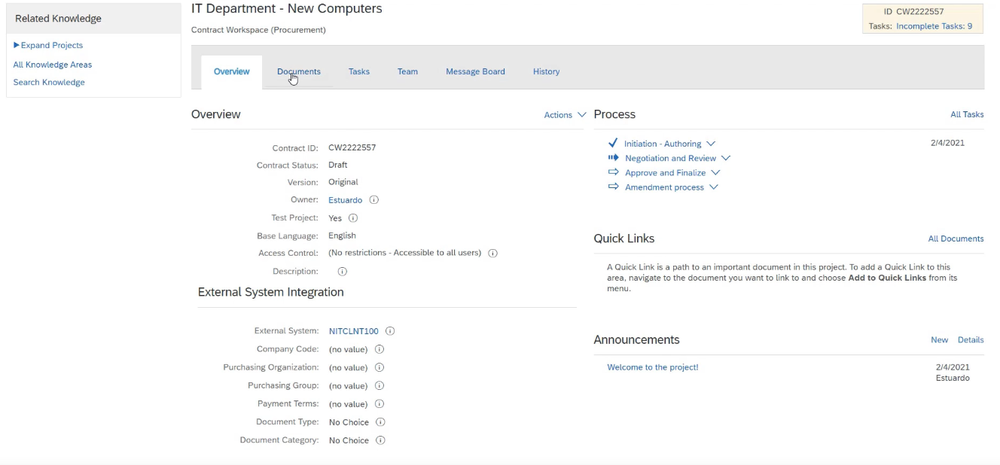Open the Team tab
The image size is (1000, 465).
pyautogui.click(x=408, y=71)
